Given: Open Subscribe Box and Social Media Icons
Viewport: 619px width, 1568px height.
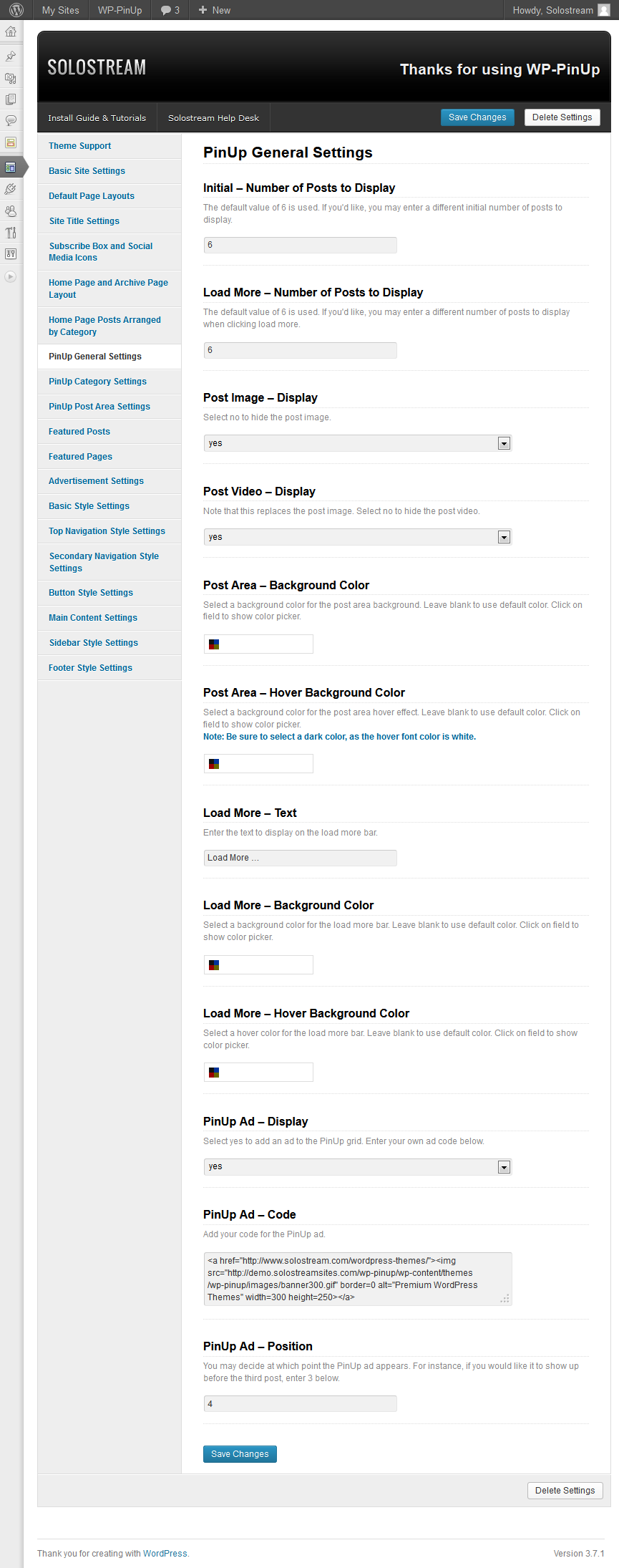Looking at the screenshot, I should pyautogui.click(x=109, y=252).
